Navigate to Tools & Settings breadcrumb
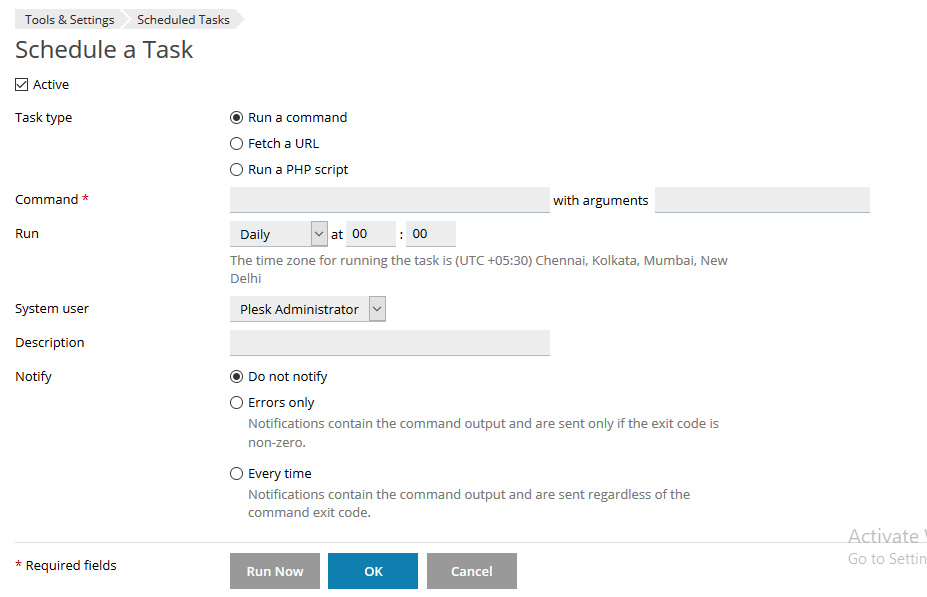Screen dimensions: 927x597 click(x=68, y=19)
